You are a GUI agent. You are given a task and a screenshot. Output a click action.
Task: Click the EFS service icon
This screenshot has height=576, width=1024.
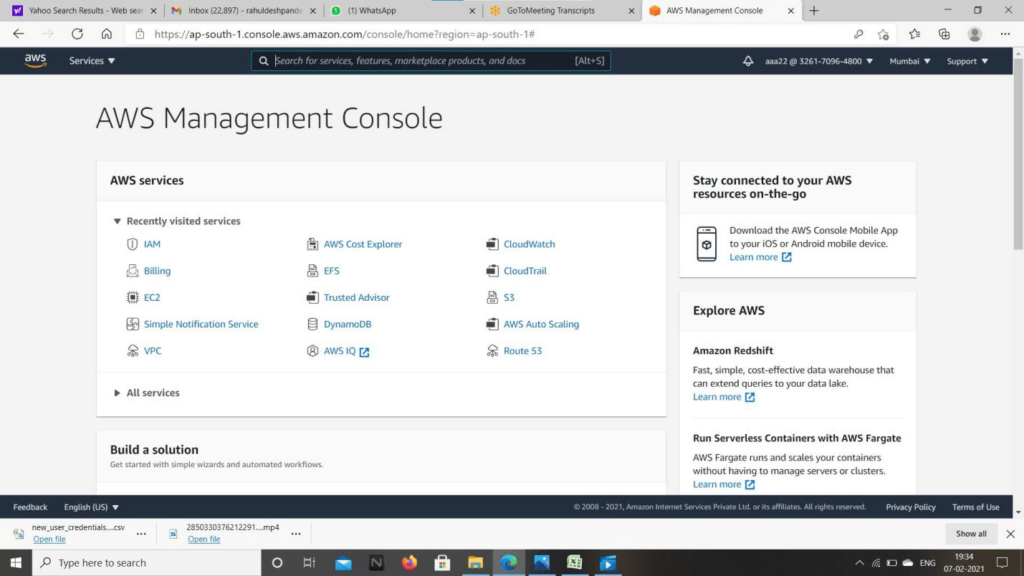pyautogui.click(x=312, y=270)
